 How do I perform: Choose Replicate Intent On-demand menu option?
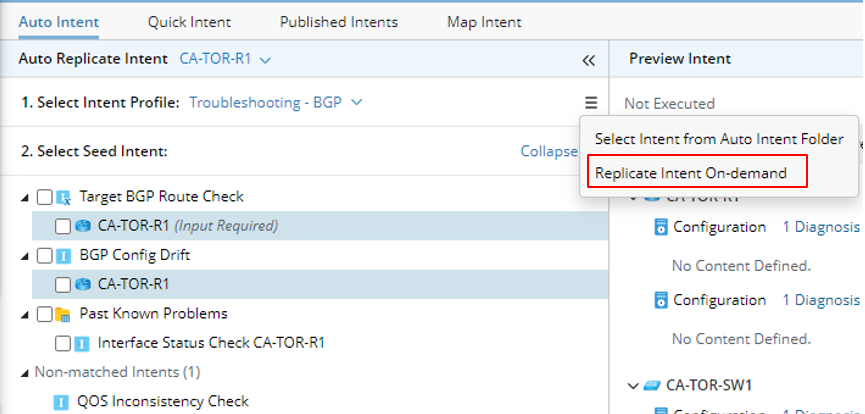pos(691,173)
